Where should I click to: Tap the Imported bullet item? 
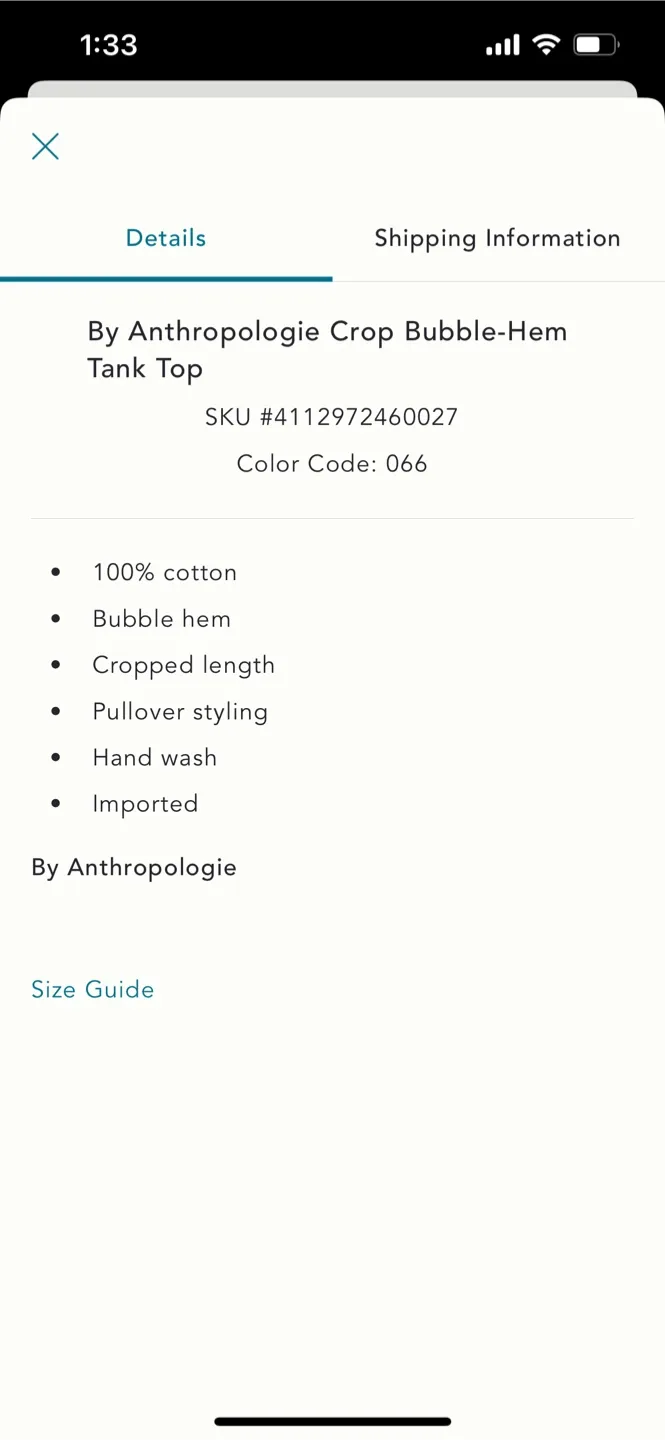(x=145, y=803)
